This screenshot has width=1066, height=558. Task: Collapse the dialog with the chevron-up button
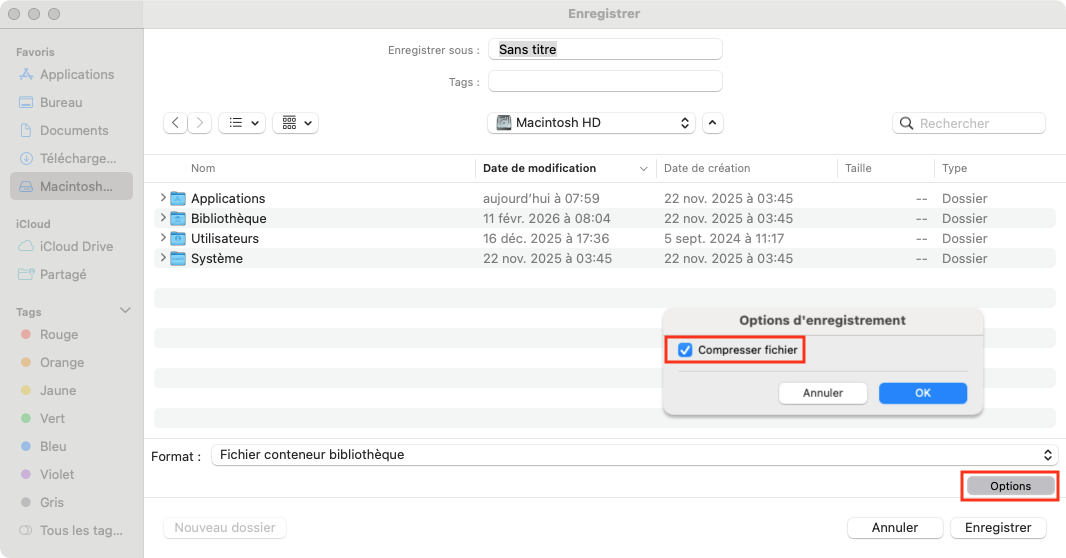click(x=712, y=123)
